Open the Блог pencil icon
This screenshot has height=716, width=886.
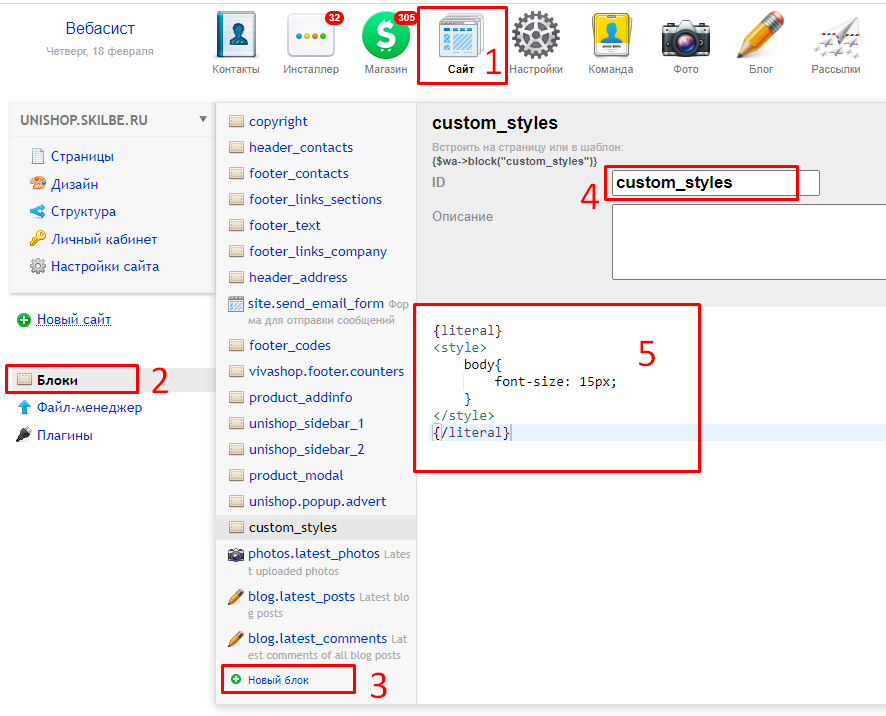tap(760, 38)
